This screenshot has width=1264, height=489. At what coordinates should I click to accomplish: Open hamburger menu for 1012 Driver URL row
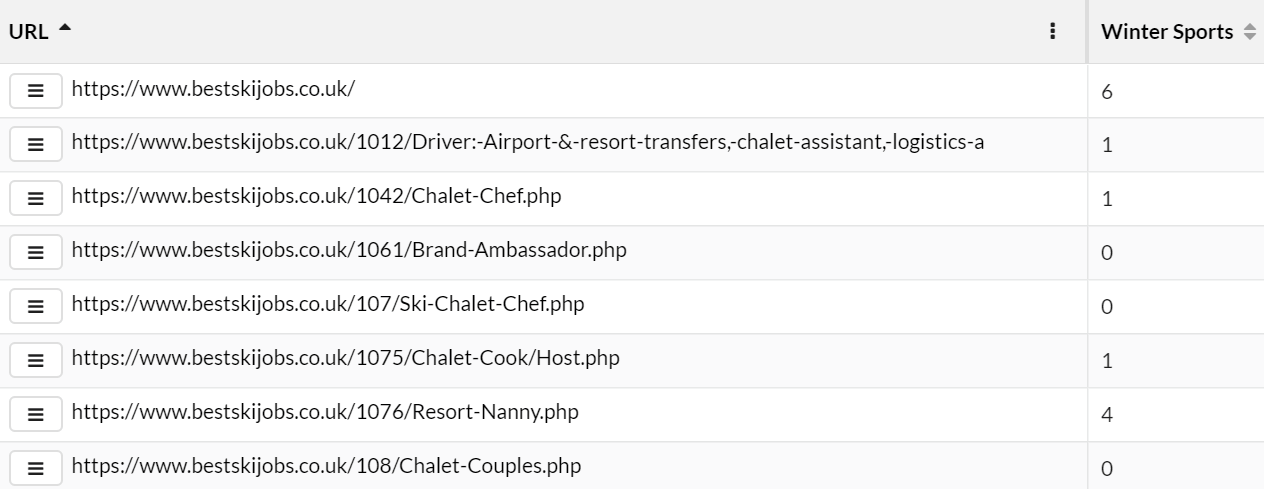(36, 144)
